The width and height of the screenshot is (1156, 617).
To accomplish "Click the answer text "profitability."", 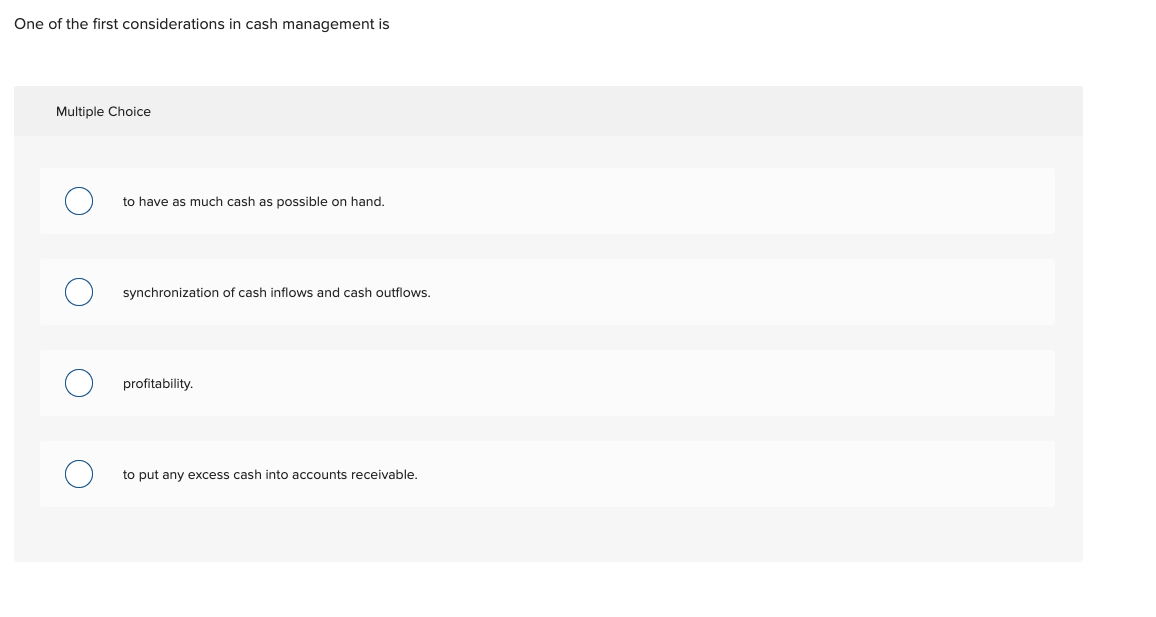I will tap(157, 383).
